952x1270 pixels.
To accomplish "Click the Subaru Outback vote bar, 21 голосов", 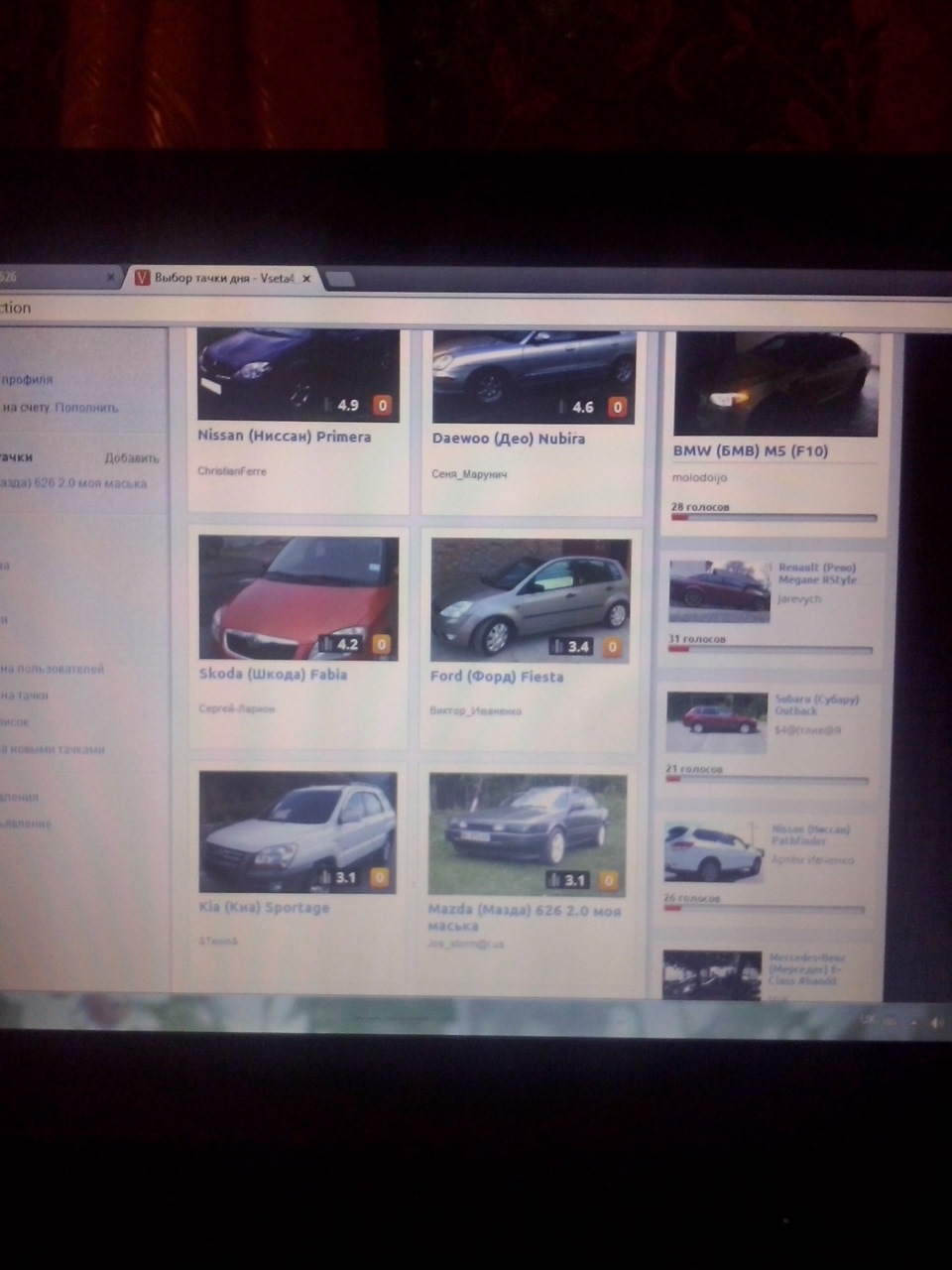I will click(x=768, y=780).
